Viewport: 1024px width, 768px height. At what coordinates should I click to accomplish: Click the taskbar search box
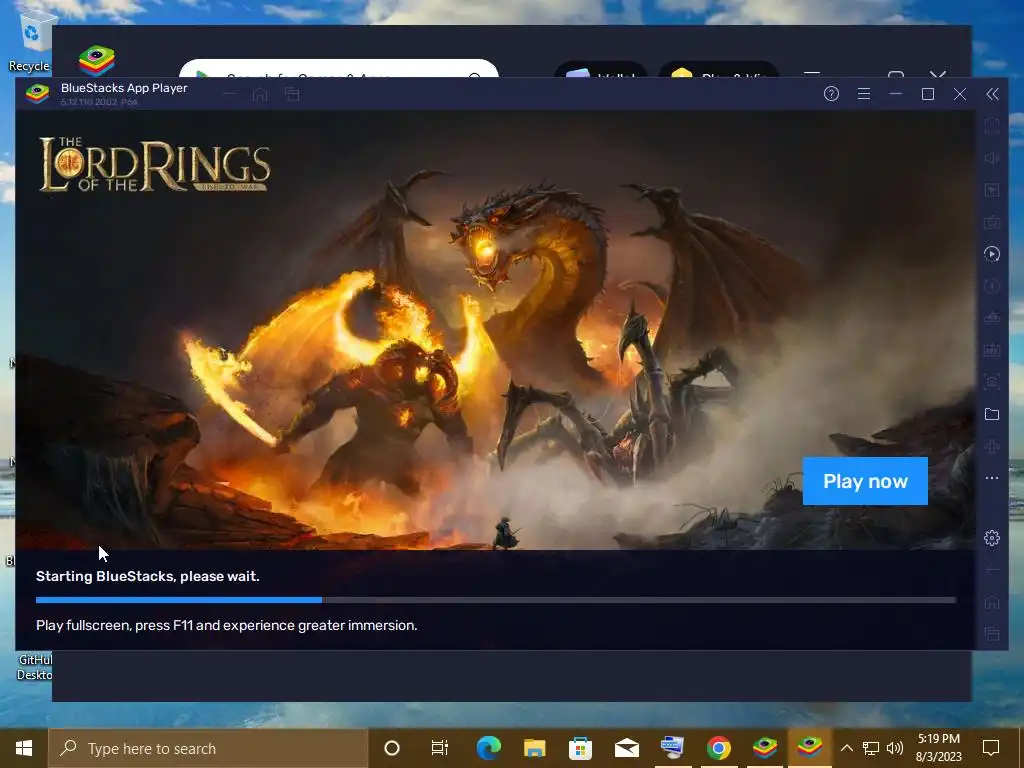tap(208, 748)
